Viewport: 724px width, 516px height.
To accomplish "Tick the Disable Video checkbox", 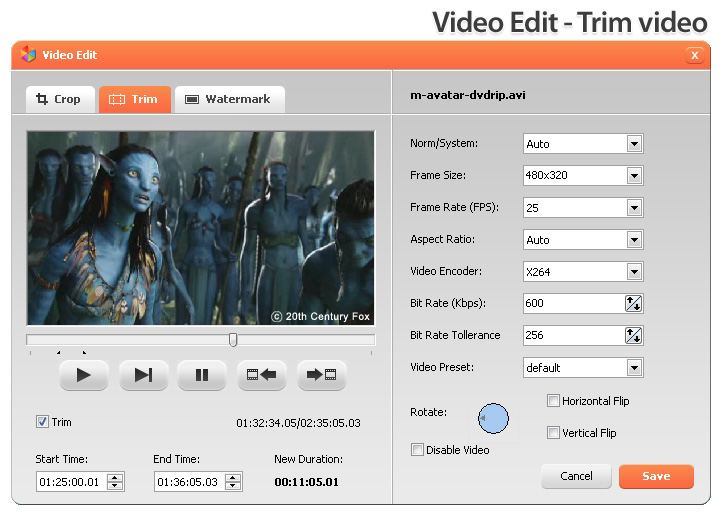I will [x=417, y=450].
